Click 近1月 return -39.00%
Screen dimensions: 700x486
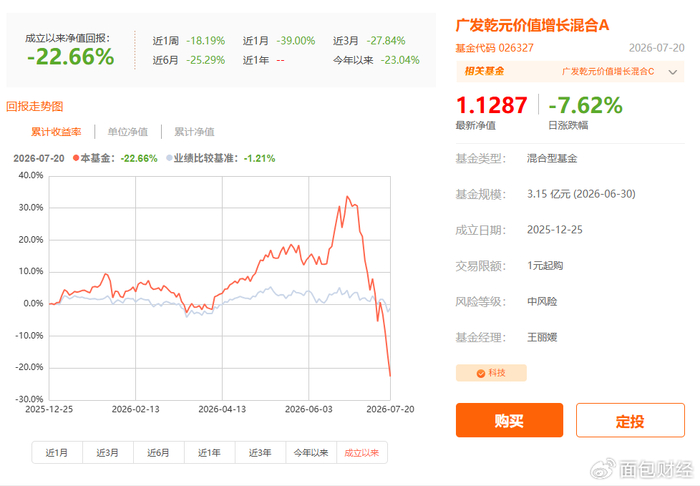[296, 41]
